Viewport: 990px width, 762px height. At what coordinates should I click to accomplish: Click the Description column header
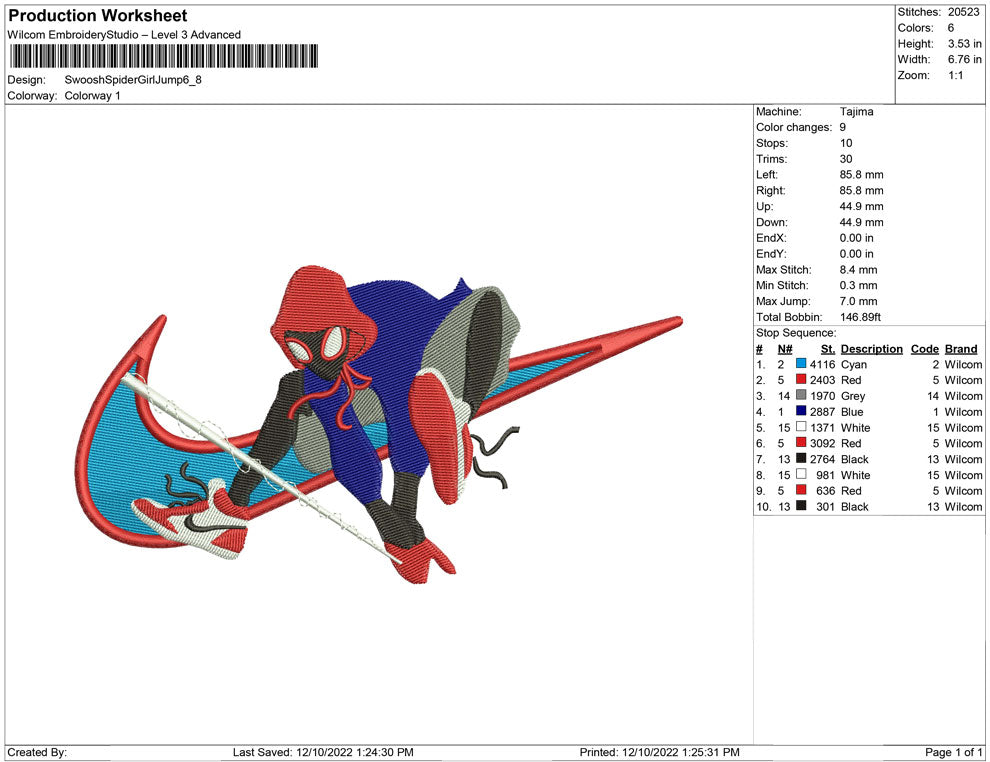871,348
